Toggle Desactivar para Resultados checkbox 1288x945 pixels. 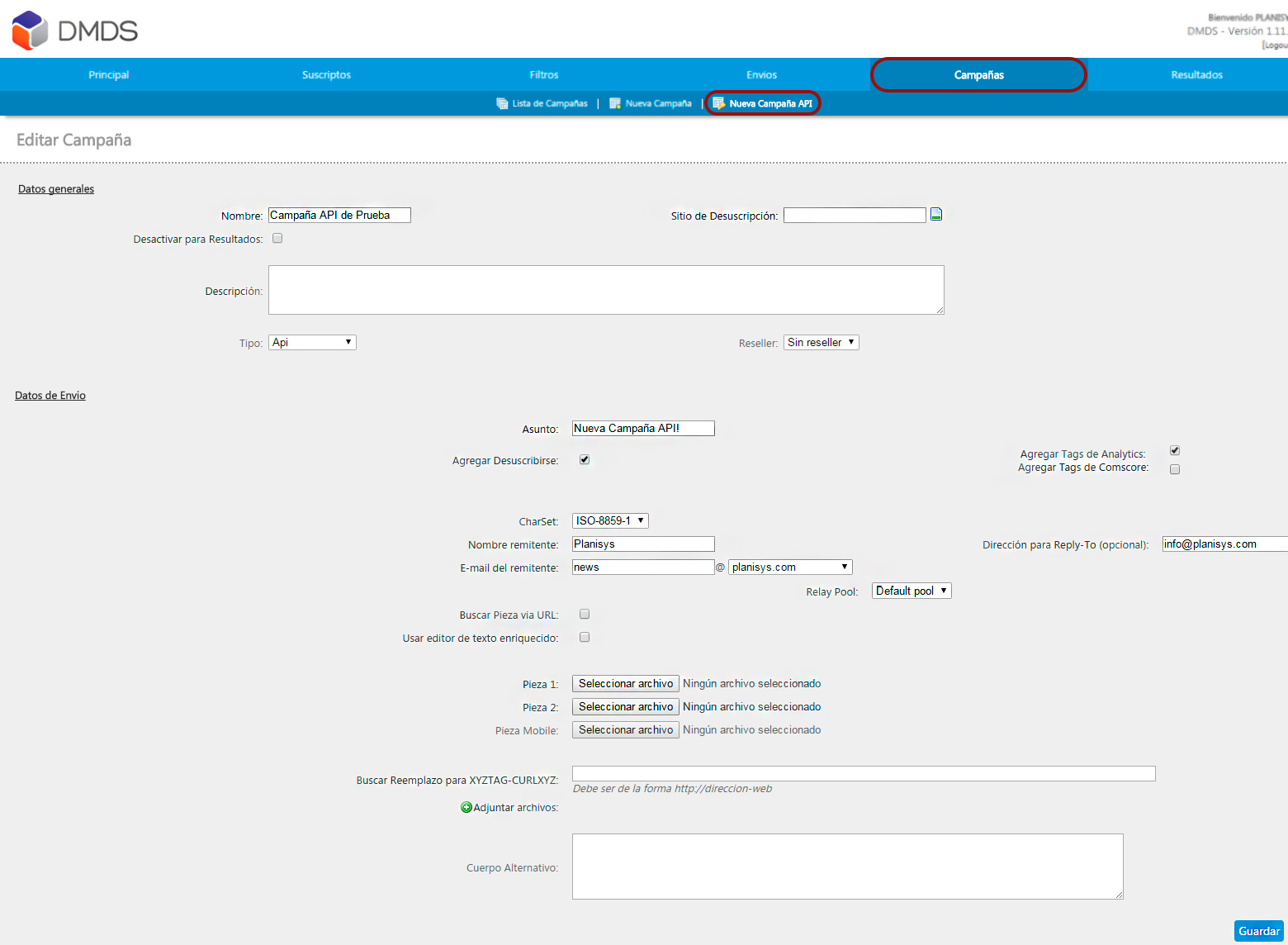point(277,238)
